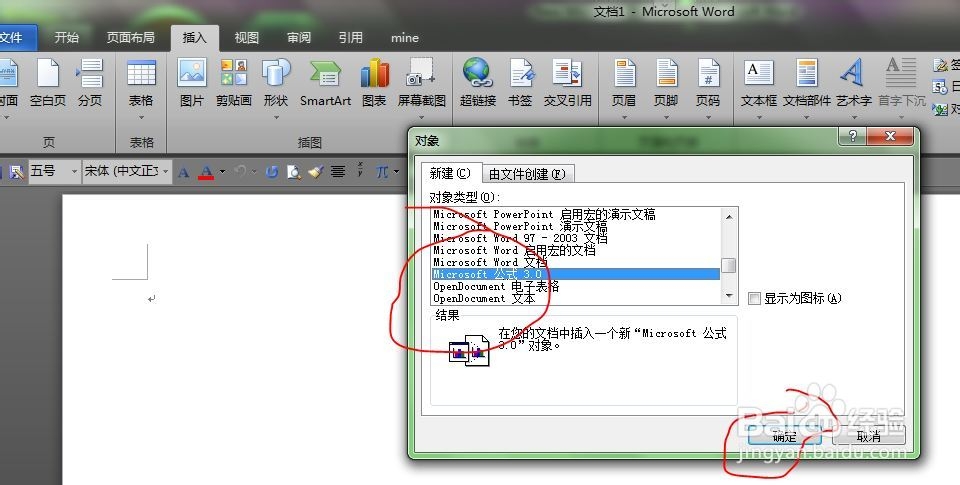The width and height of the screenshot is (960, 485).
Task: Open the 屏幕截图 screenshot tool
Action: coord(421,88)
